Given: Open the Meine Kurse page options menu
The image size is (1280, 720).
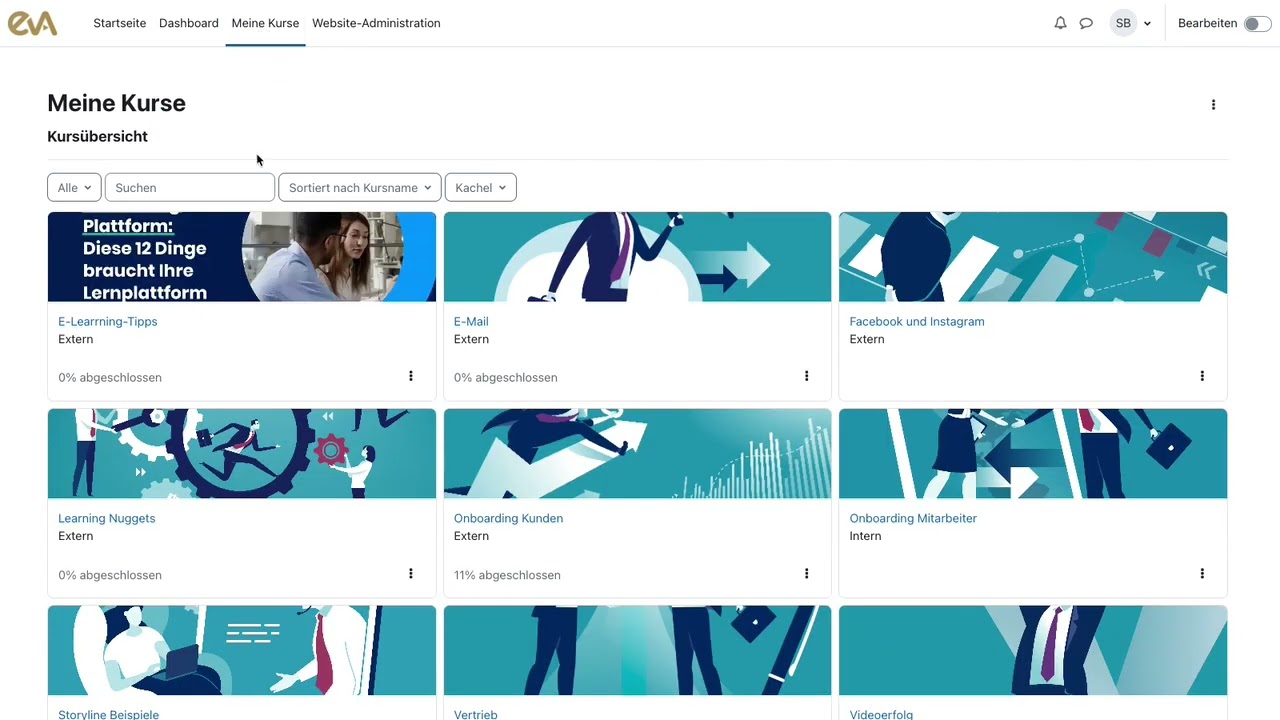Looking at the screenshot, I should (1213, 104).
